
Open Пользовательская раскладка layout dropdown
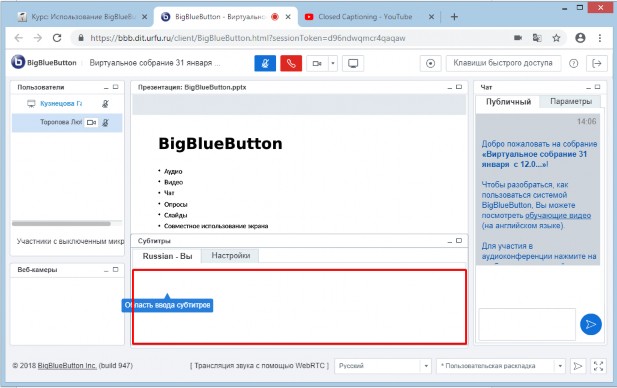click(x=501, y=366)
